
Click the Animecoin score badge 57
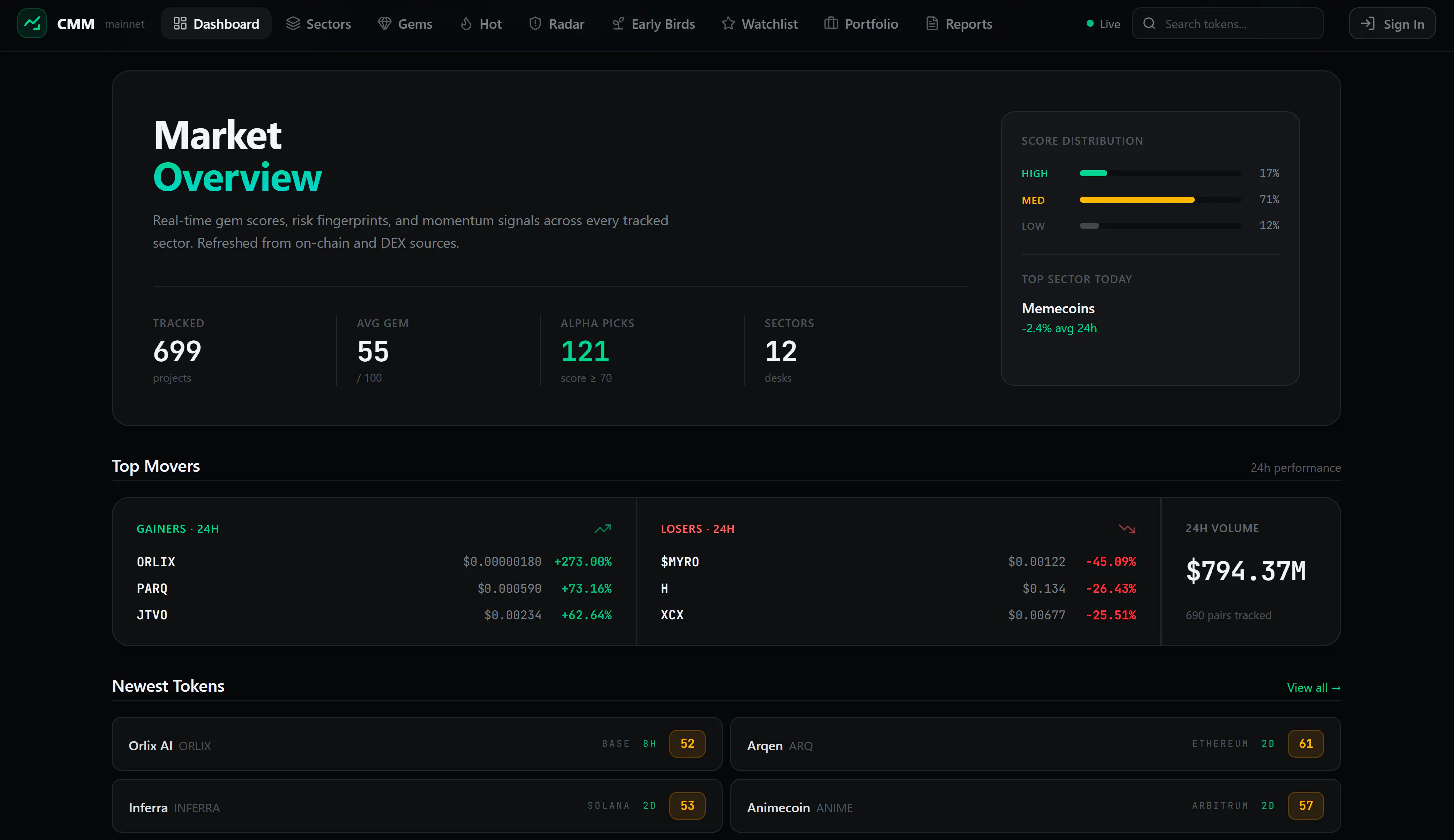[1306, 806]
